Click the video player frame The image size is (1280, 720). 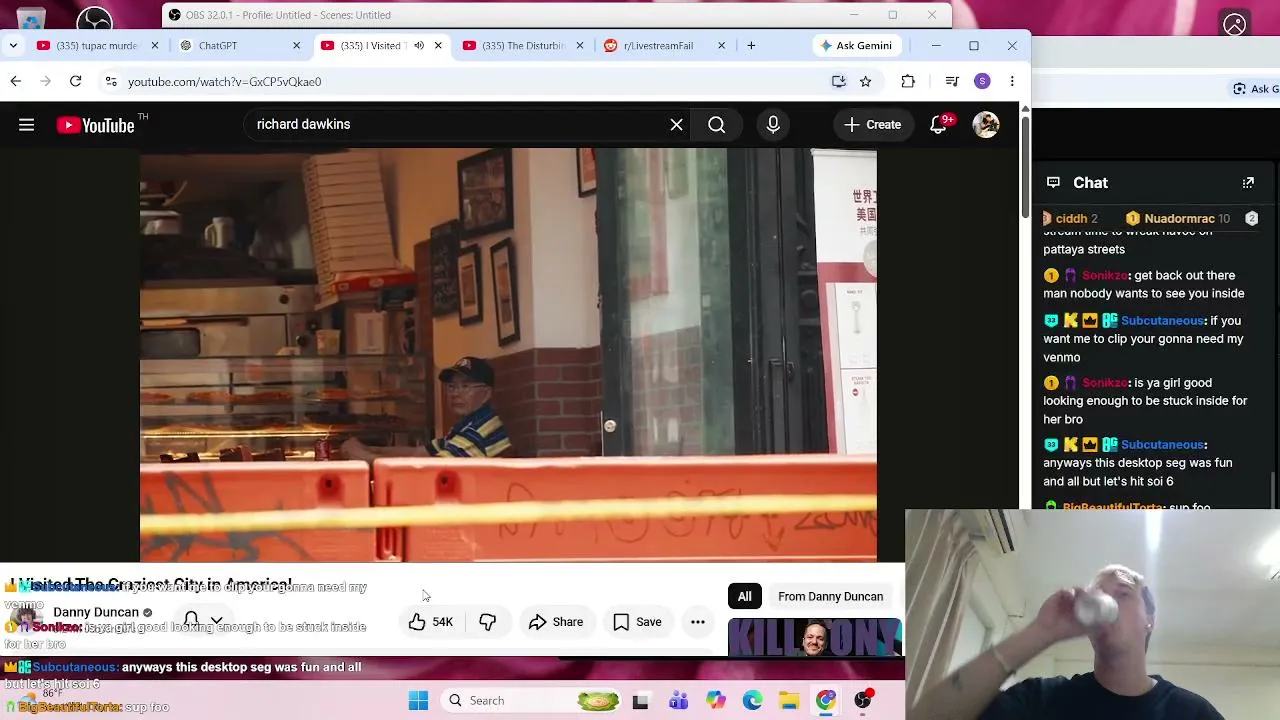pyautogui.click(x=508, y=355)
